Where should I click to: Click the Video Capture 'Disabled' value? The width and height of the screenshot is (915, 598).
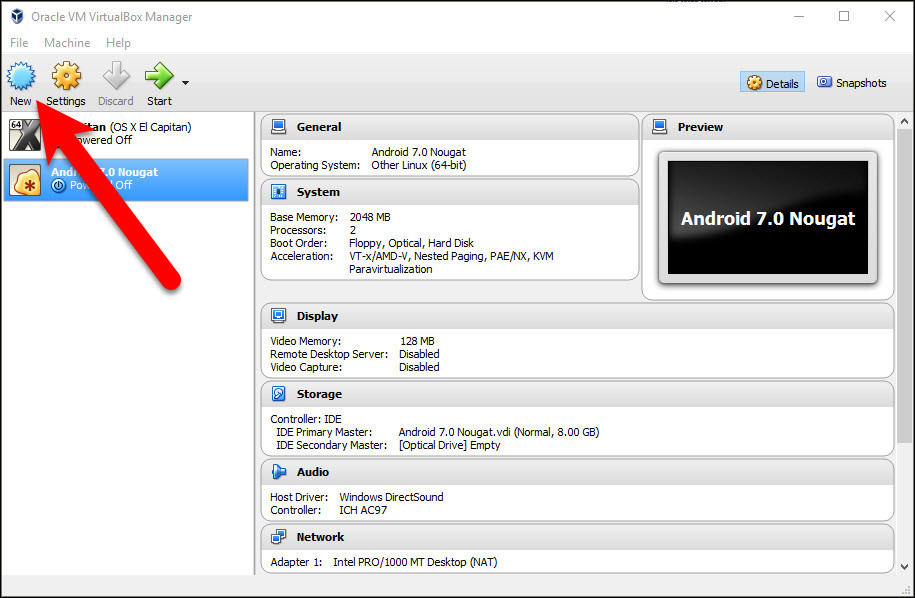coord(419,367)
